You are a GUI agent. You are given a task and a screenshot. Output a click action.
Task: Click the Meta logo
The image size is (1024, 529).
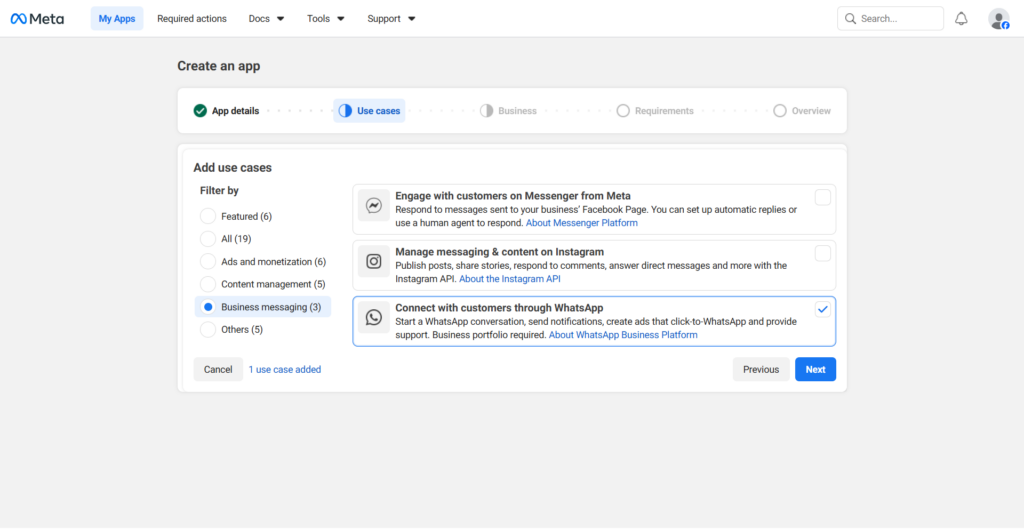pyautogui.click(x=37, y=18)
